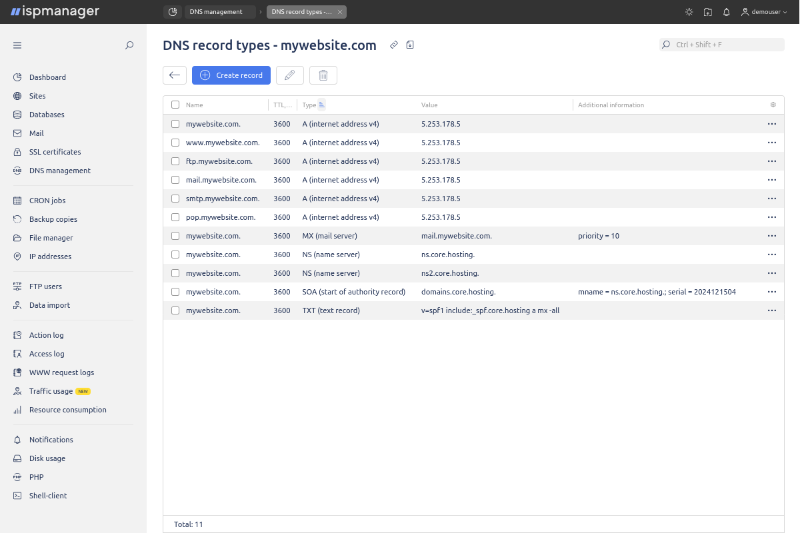Tick the select-all checkbox in table header
The width and height of the screenshot is (800, 533).
pyautogui.click(x=175, y=104)
